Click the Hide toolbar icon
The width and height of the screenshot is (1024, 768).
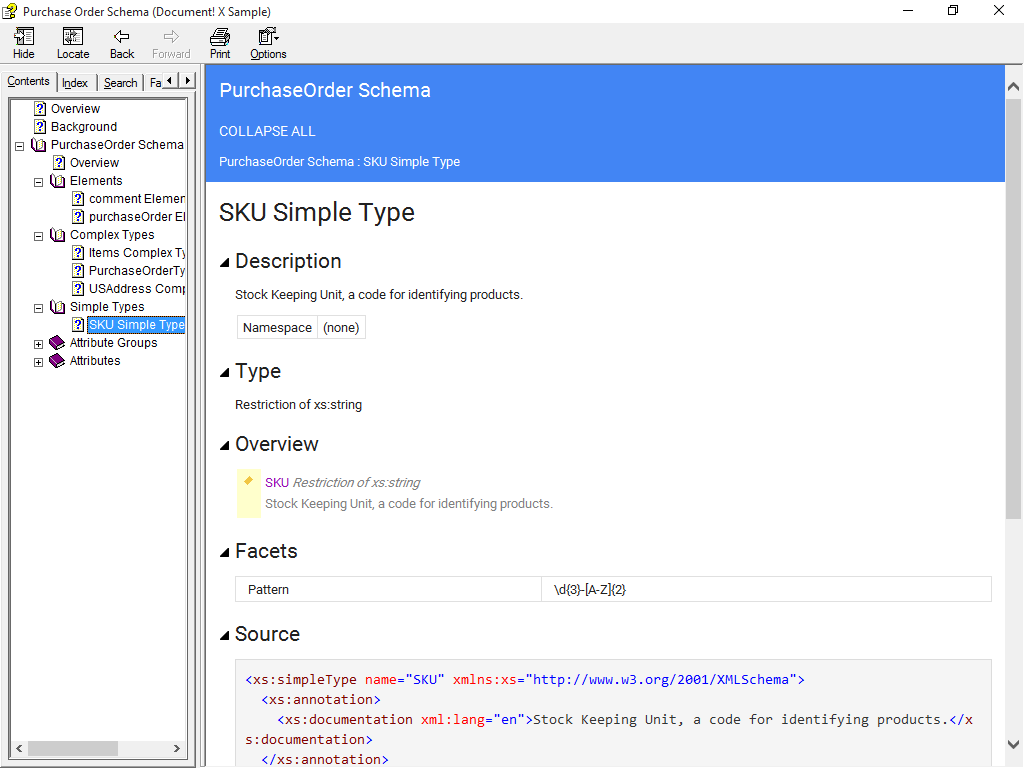24,37
